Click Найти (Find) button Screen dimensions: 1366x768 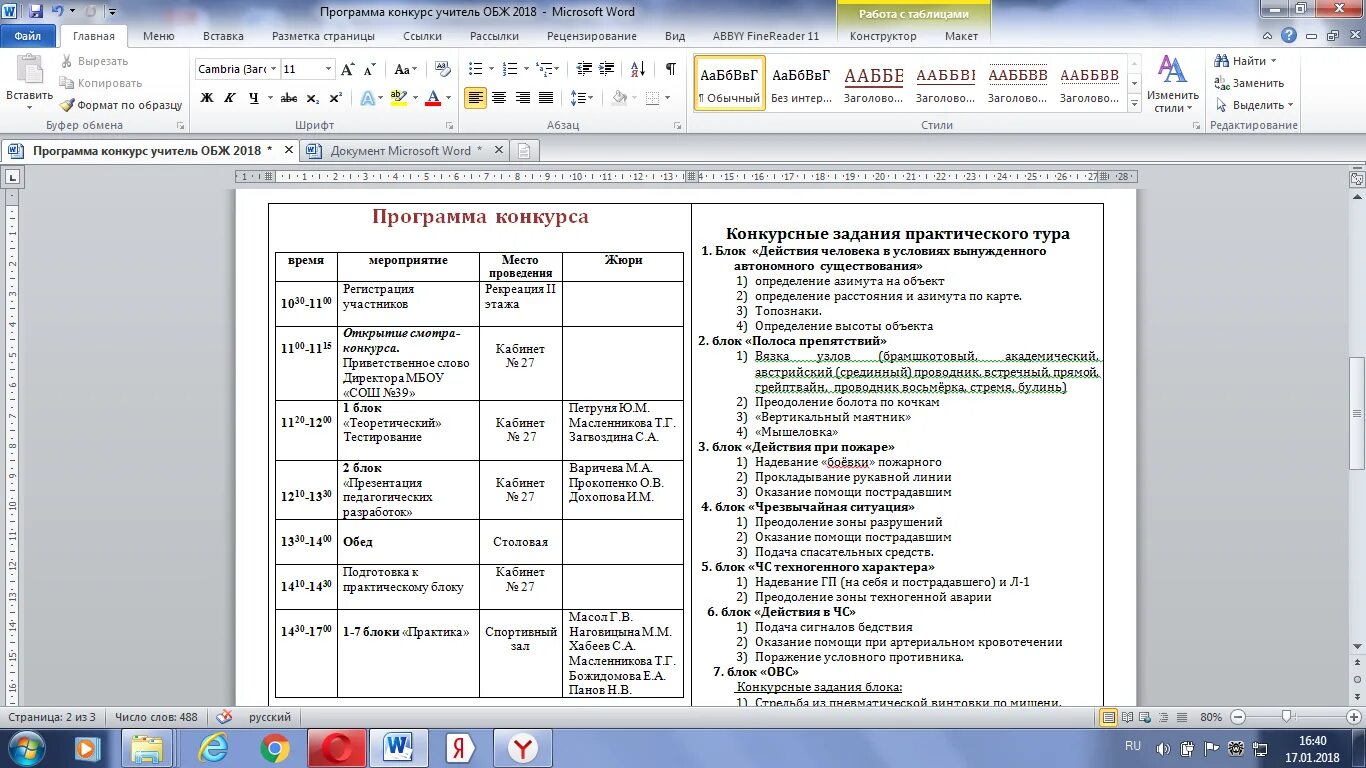tap(1245, 61)
